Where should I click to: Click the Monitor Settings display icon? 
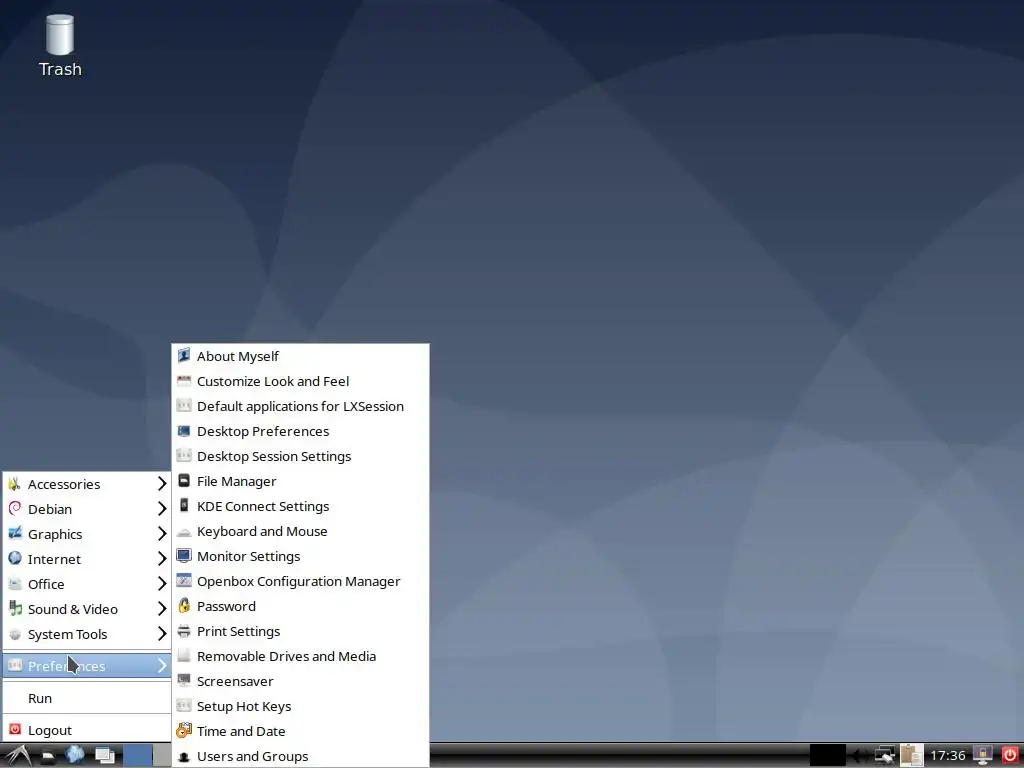(184, 556)
